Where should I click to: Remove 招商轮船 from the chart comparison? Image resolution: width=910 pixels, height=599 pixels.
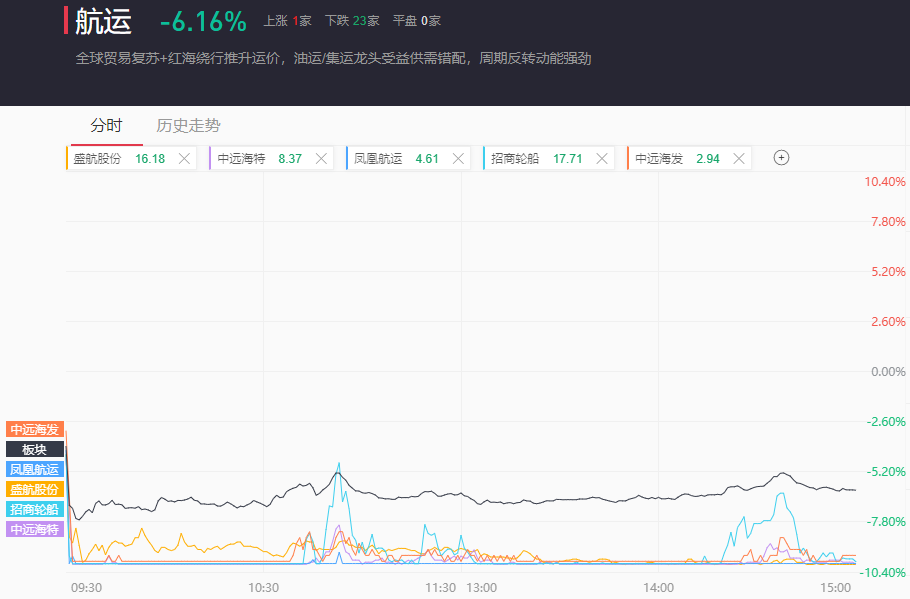pyautogui.click(x=602, y=158)
